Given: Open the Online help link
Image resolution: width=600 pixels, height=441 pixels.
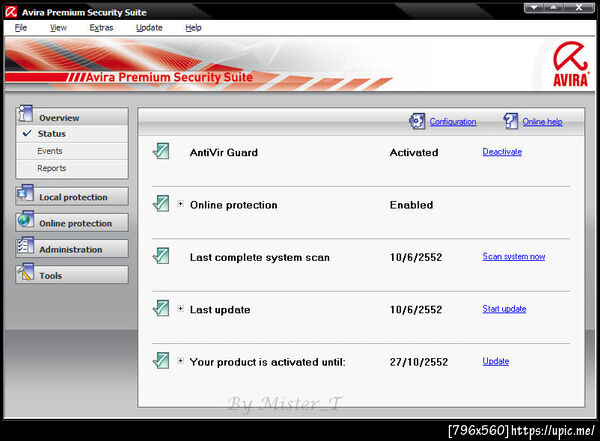Looking at the screenshot, I should 543,122.
